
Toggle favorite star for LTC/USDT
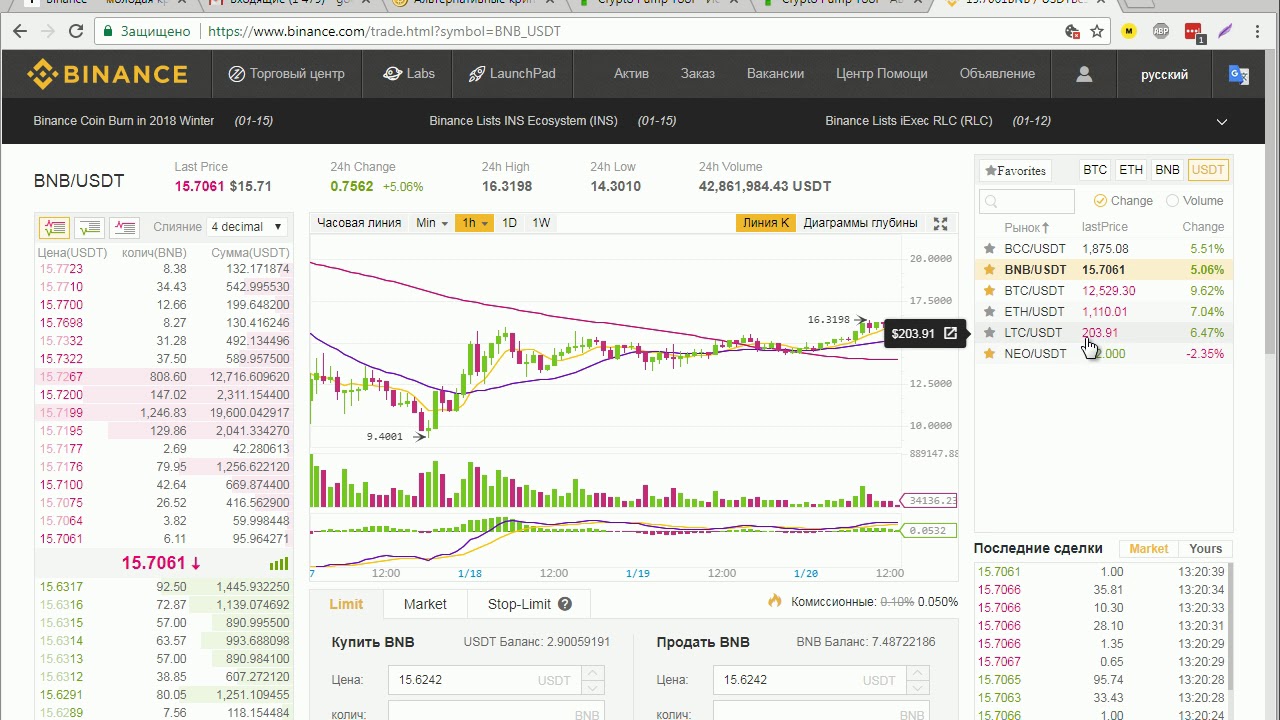coord(990,333)
